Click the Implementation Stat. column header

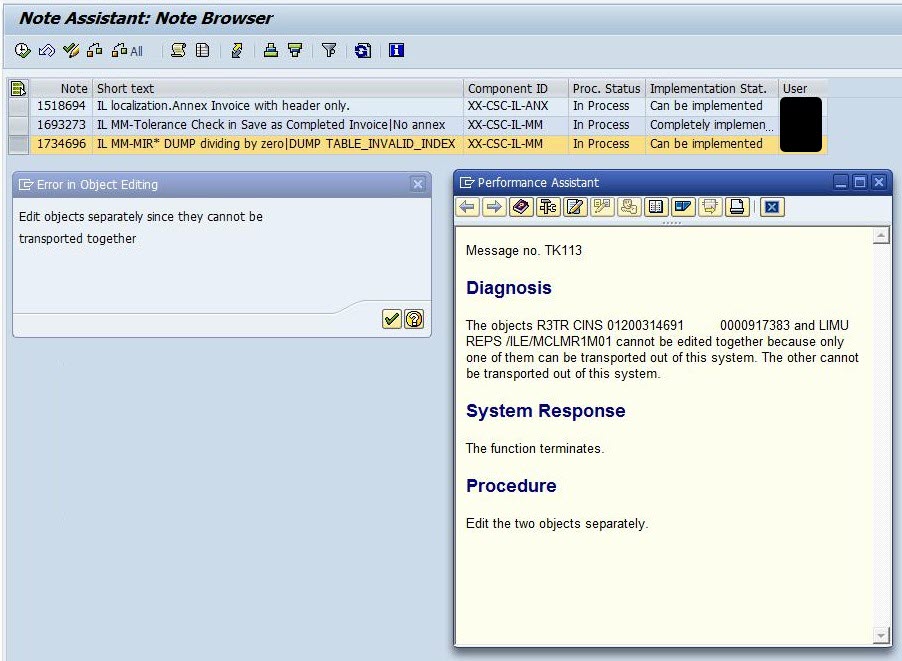711,89
